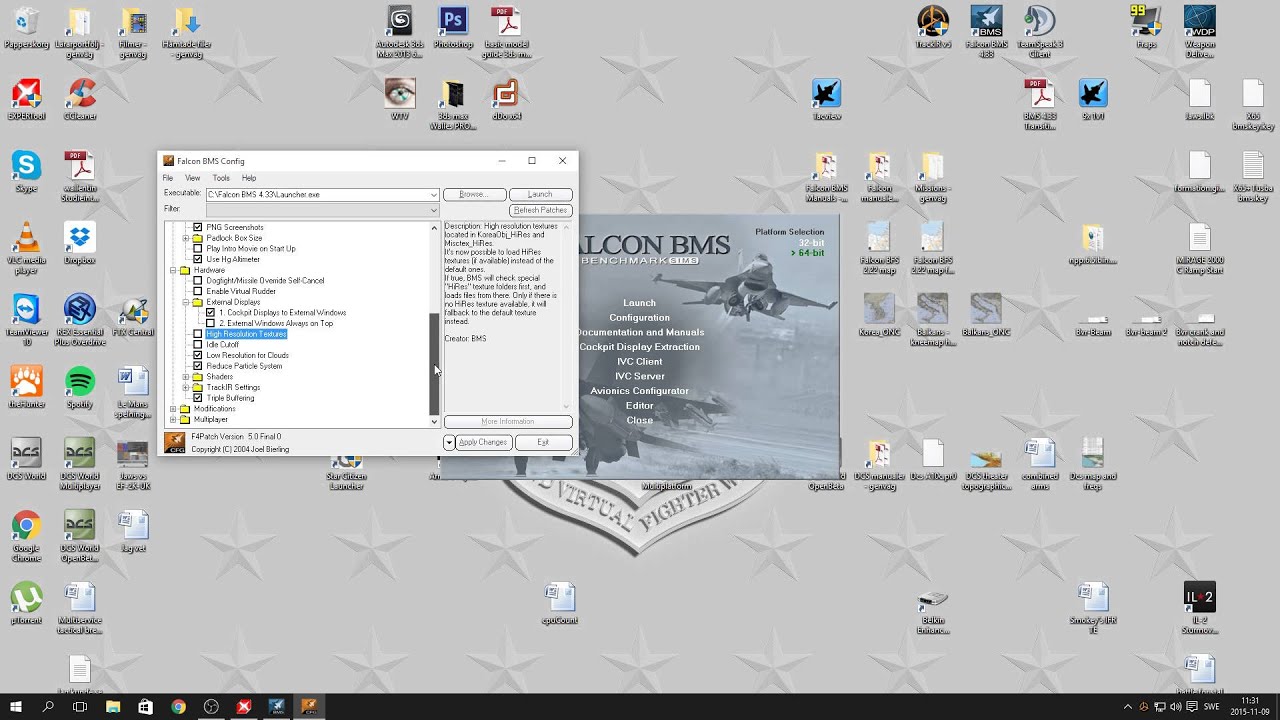Uncheck Cockpit Displays to External Windows
The height and width of the screenshot is (720, 1280).
coord(210,313)
